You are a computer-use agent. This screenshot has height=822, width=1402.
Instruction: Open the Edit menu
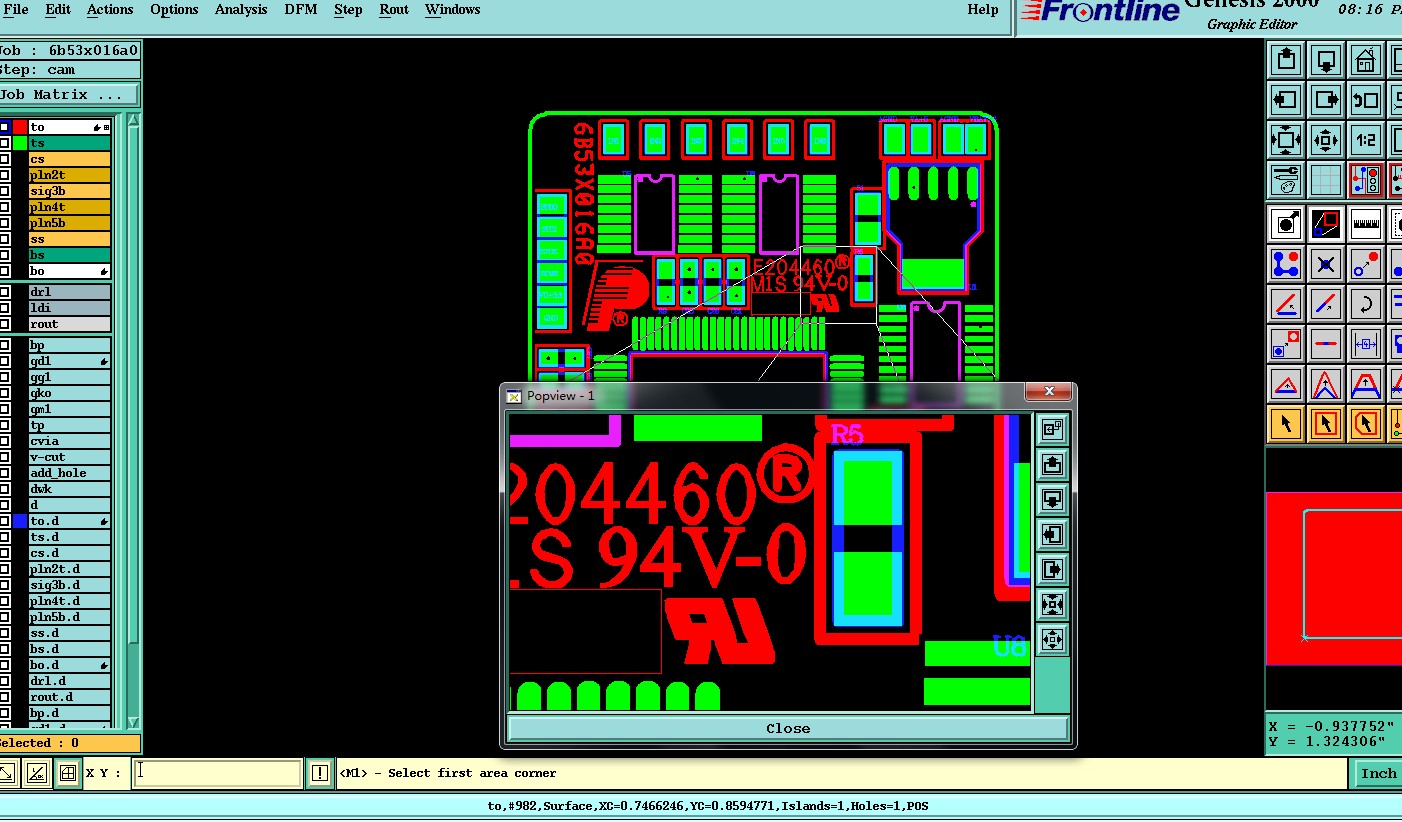[x=58, y=10]
